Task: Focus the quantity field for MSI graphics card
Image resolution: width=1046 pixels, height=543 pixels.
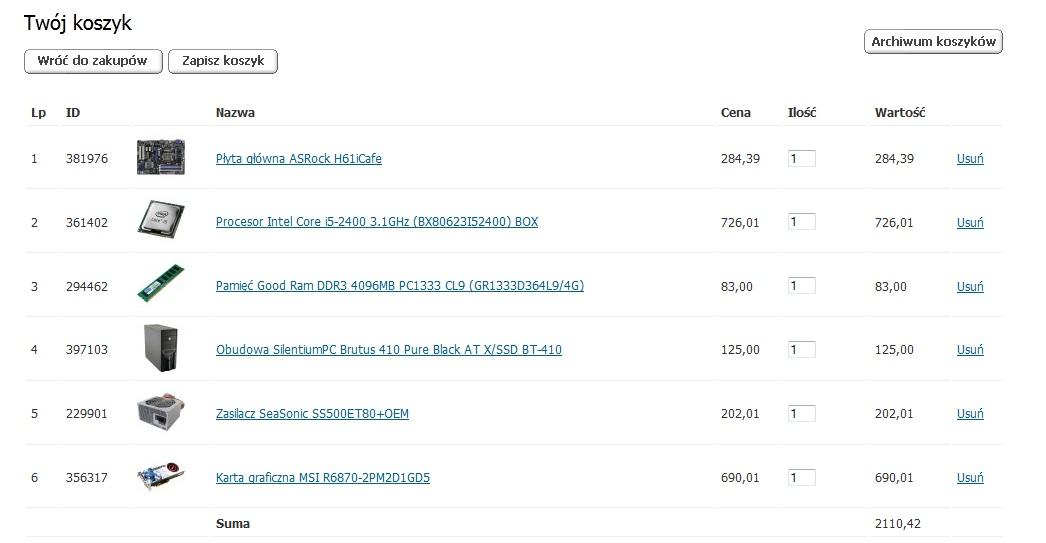Action: (x=801, y=478)
